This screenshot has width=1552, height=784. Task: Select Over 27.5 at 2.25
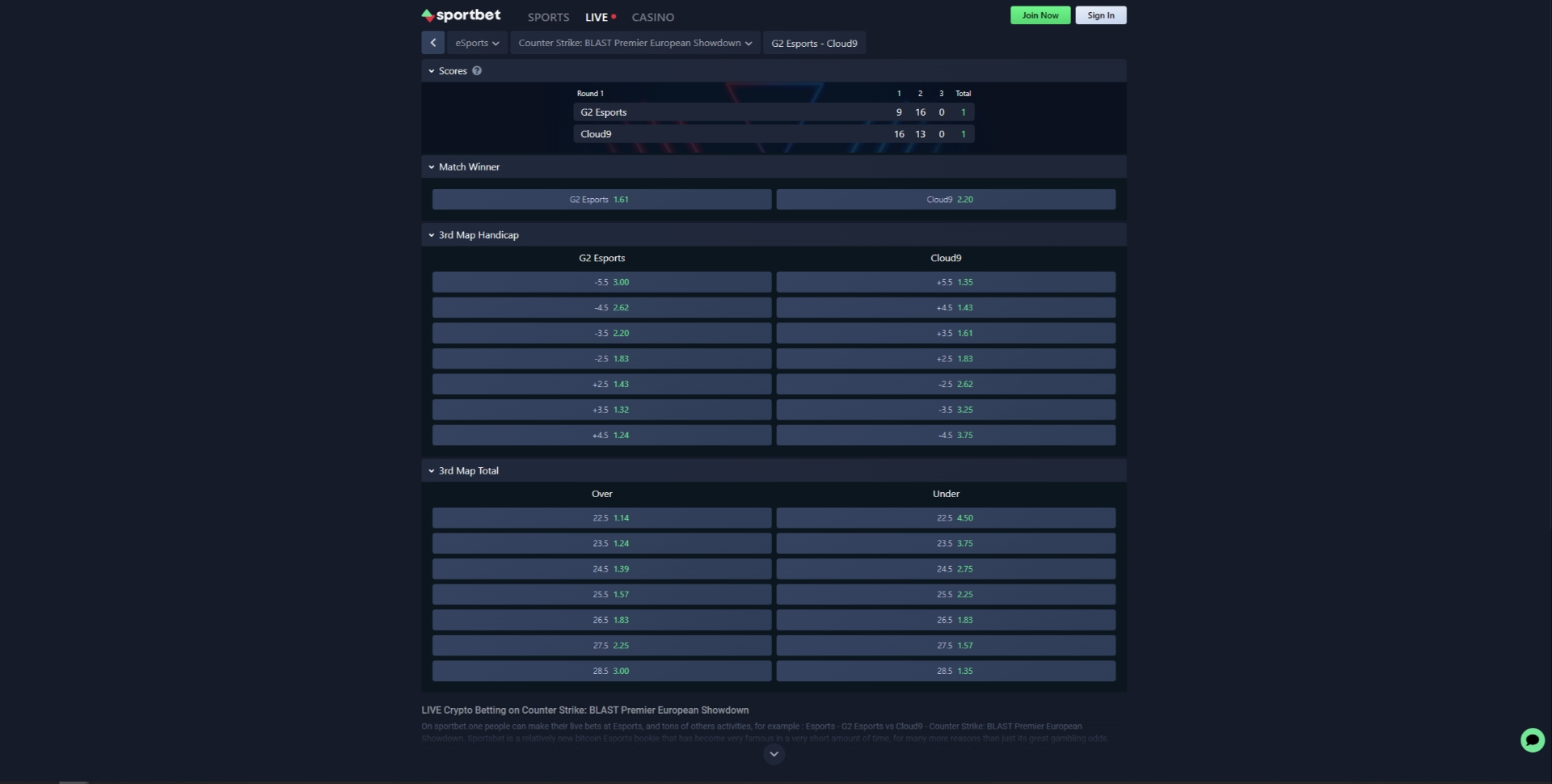coord(601,646)
